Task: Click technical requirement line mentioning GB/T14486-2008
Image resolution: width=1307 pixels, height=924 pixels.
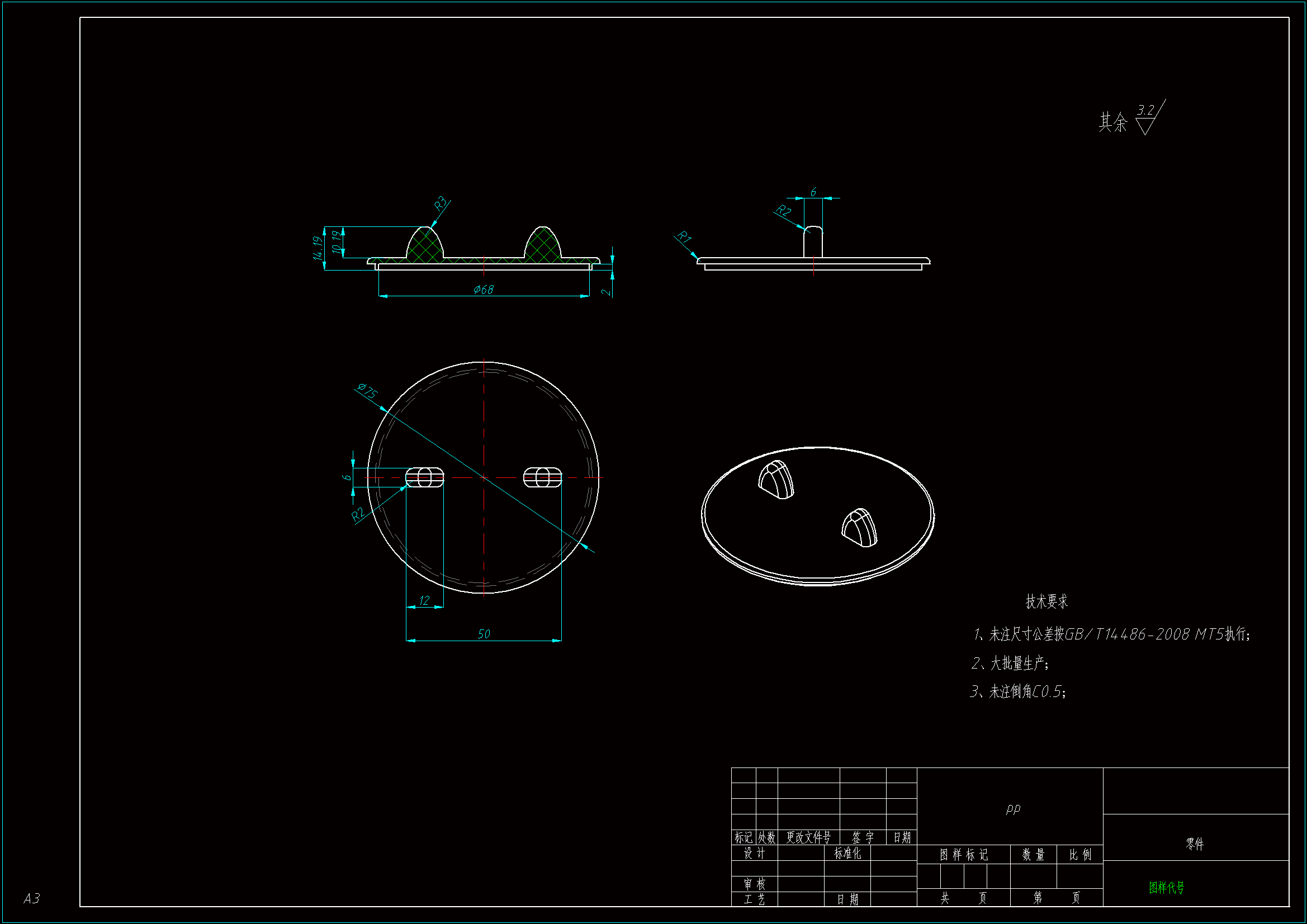Action: click(1111, 634)
